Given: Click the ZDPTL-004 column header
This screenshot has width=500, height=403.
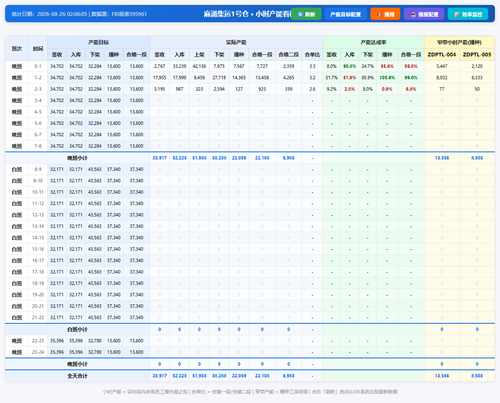Looking at the screenshot, I should [x=442, y=54].
